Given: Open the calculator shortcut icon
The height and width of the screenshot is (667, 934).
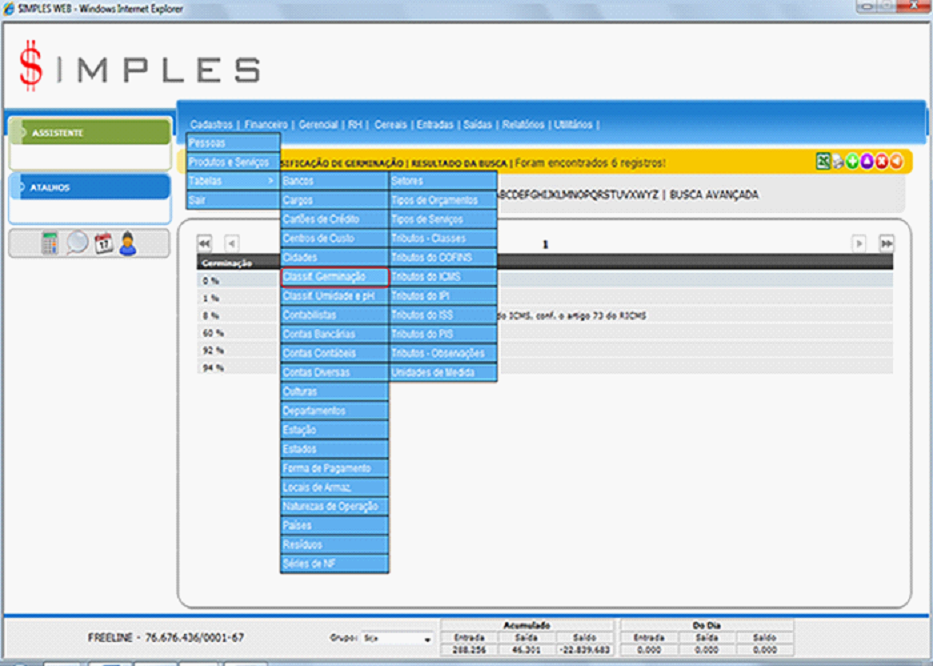Looking at the screenshot, I should pyautogui.click(x=50, y=243).
